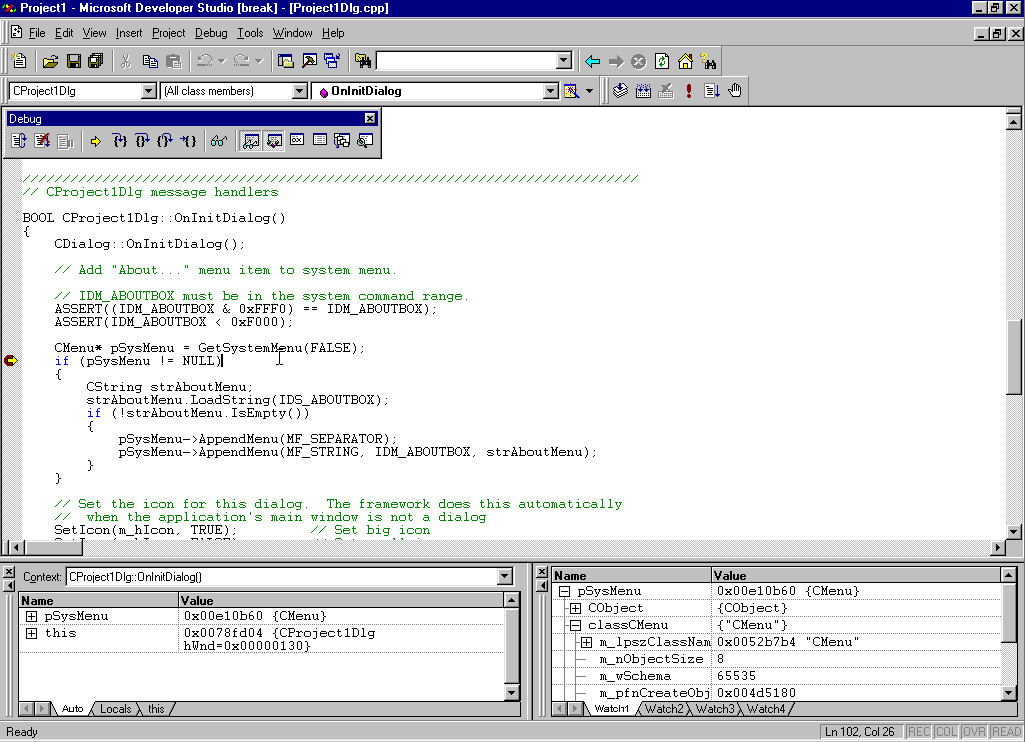Open the All class members filter dropdown

click(299, 91)
